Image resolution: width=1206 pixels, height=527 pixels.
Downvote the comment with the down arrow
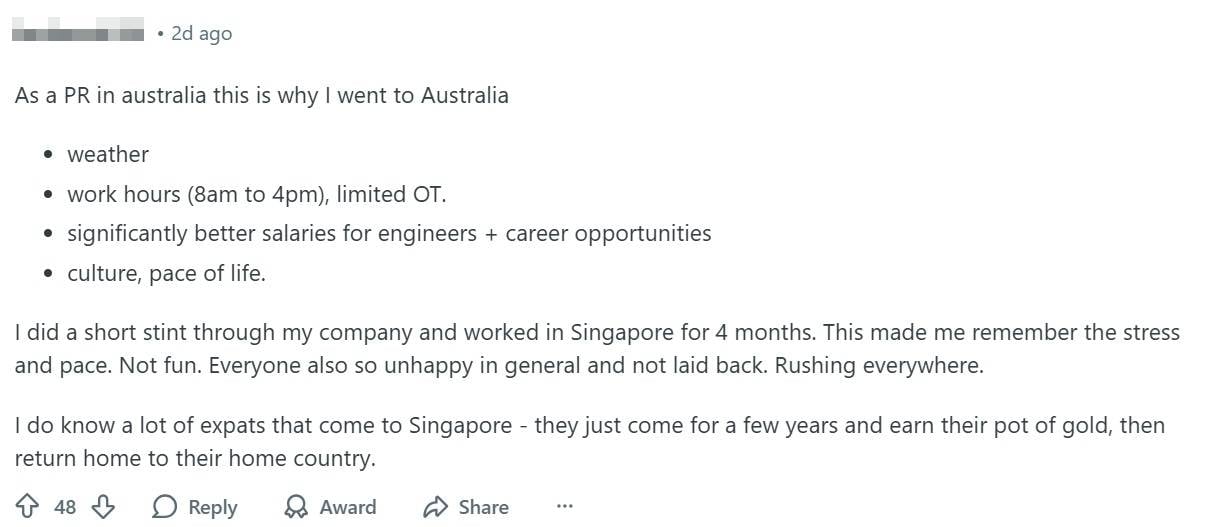coord(103,507)
